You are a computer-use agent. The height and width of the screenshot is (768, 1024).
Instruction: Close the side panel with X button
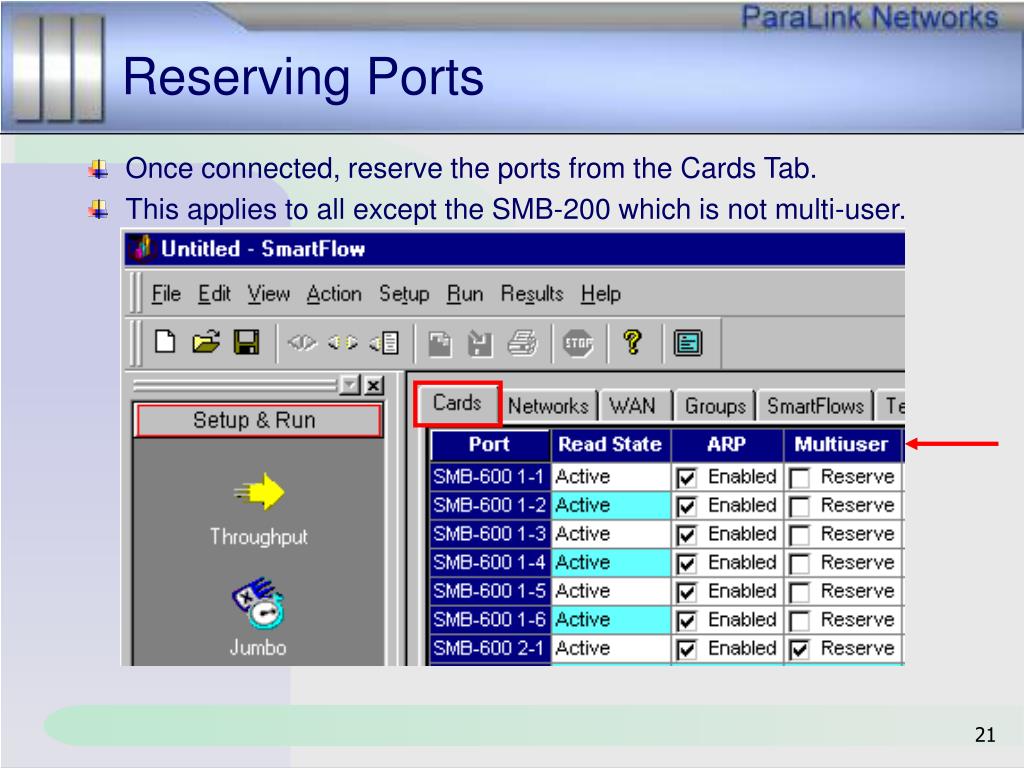pyautogui.click(x=373, y=386)
